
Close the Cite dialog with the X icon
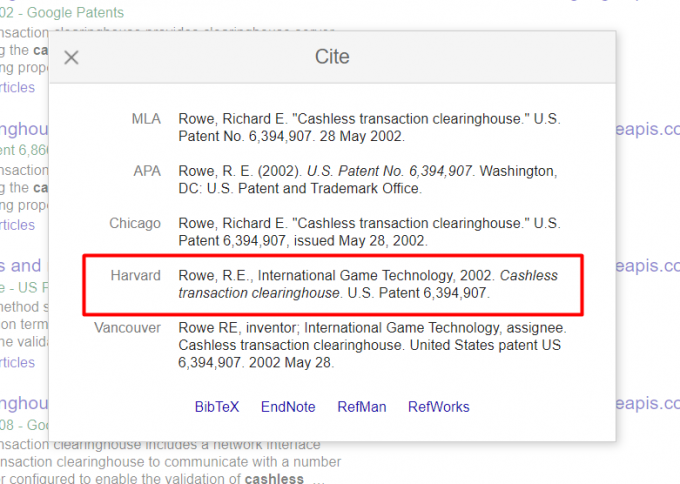point(71,57)
